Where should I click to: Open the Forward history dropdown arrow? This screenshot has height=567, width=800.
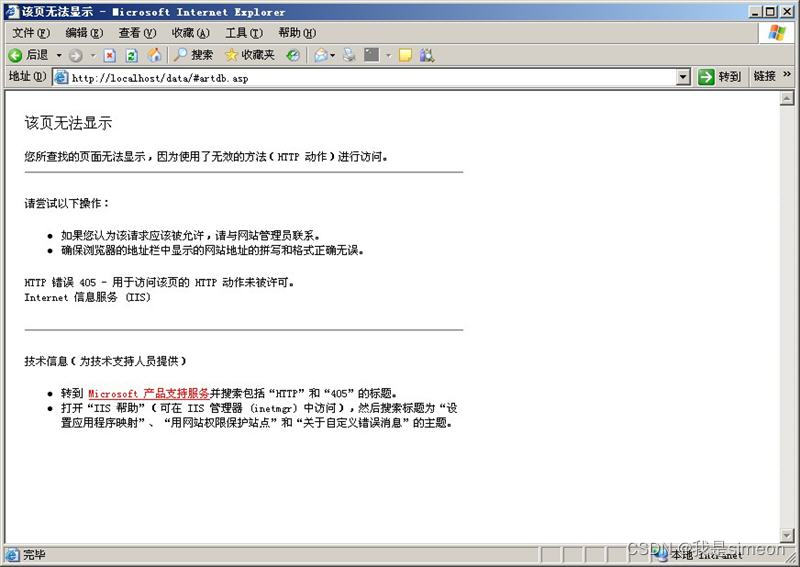[93, 55]
